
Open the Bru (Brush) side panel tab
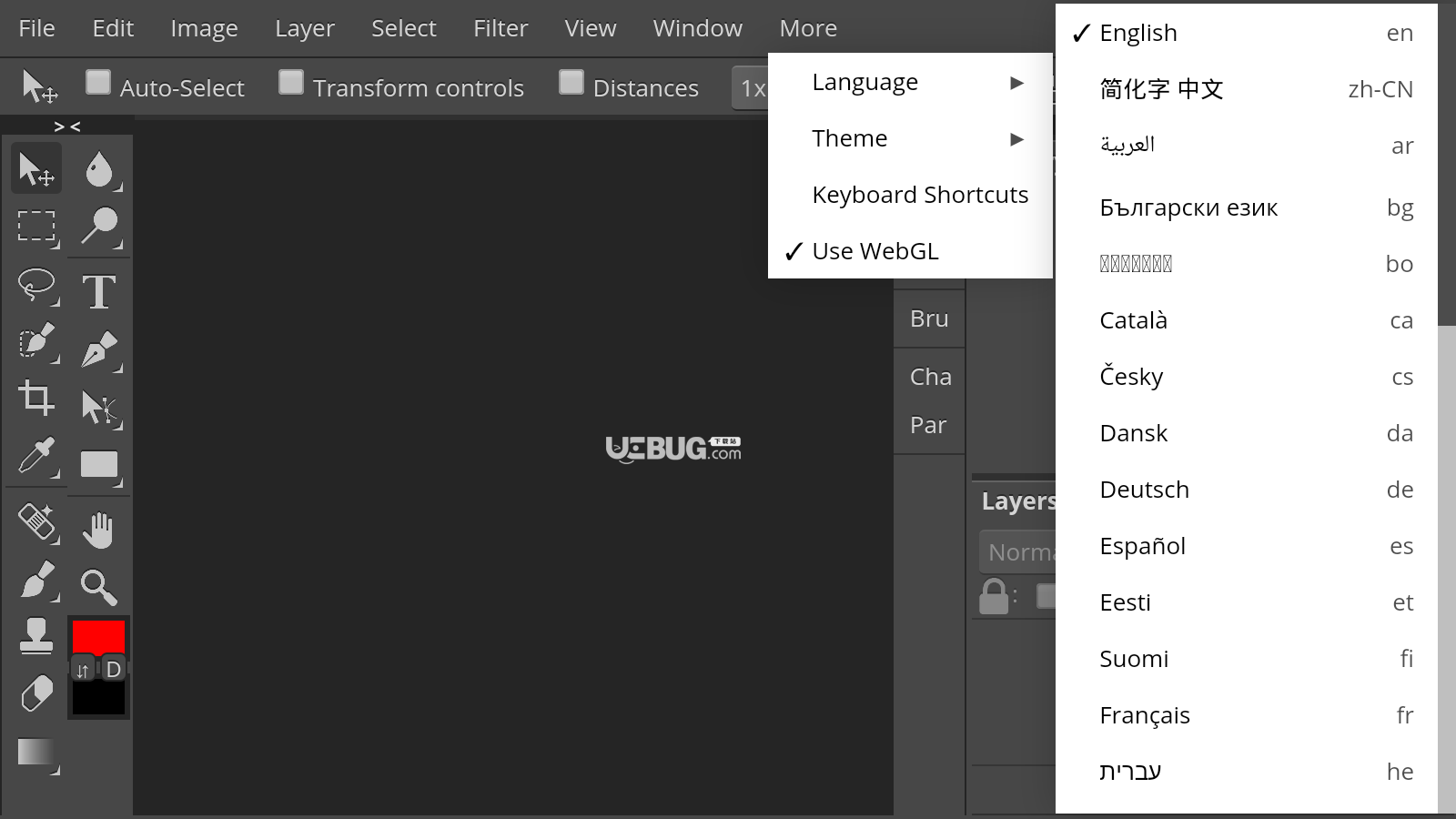pyautogui.click(x=929, y=318)
